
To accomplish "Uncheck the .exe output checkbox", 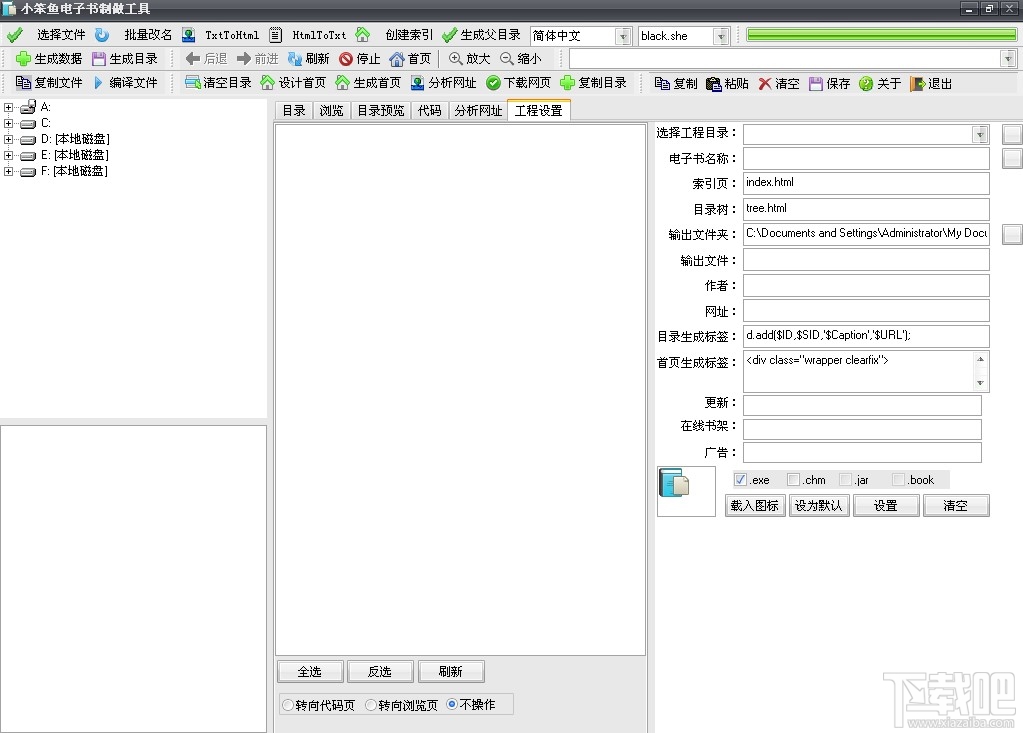I will click(740, 480).
